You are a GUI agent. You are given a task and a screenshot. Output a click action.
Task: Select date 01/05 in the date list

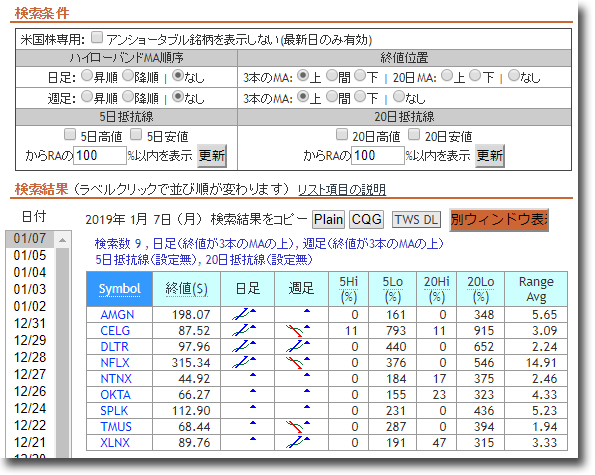coord(30,255)
